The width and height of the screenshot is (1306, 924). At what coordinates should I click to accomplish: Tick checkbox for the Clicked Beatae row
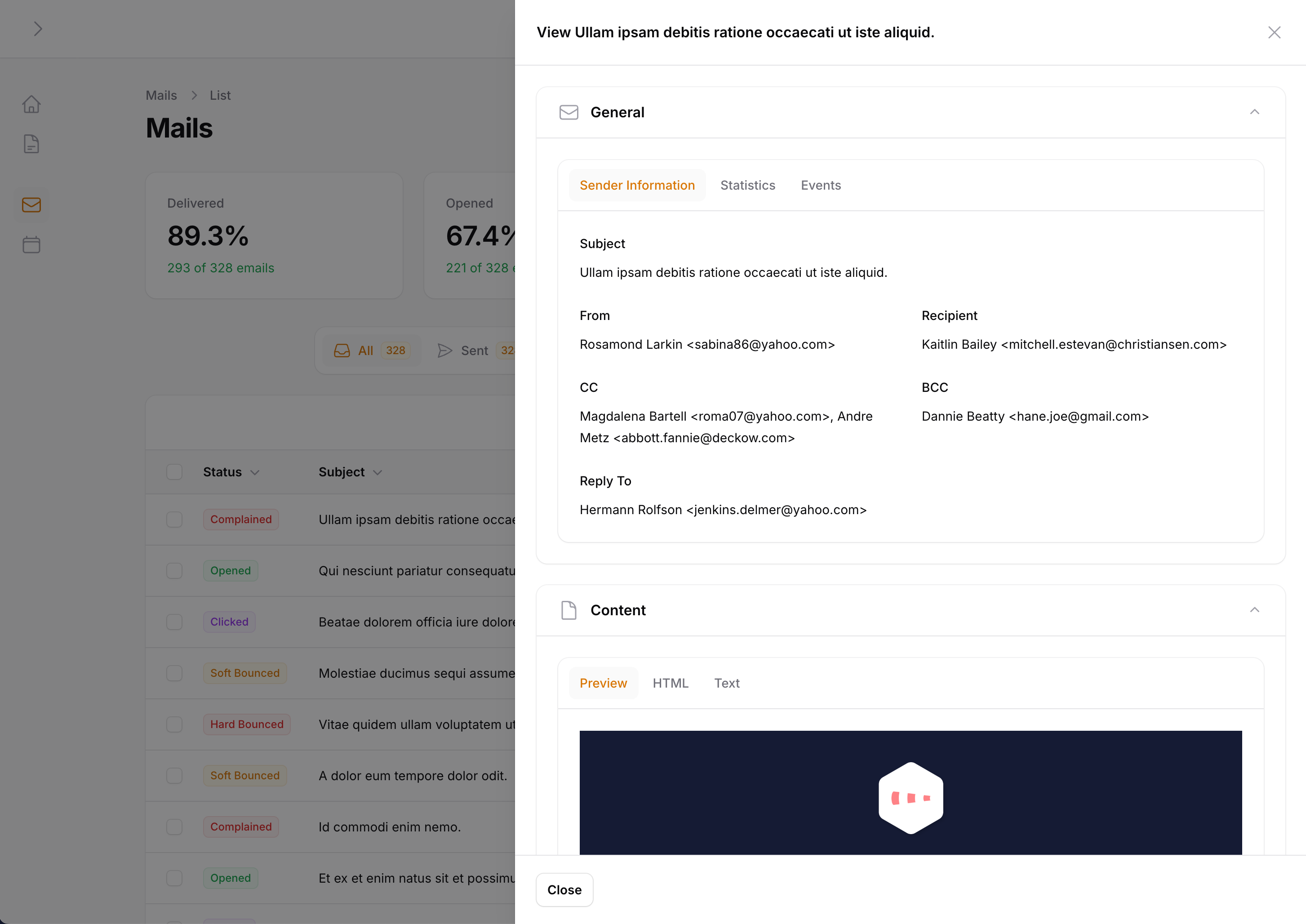[175, 622]
